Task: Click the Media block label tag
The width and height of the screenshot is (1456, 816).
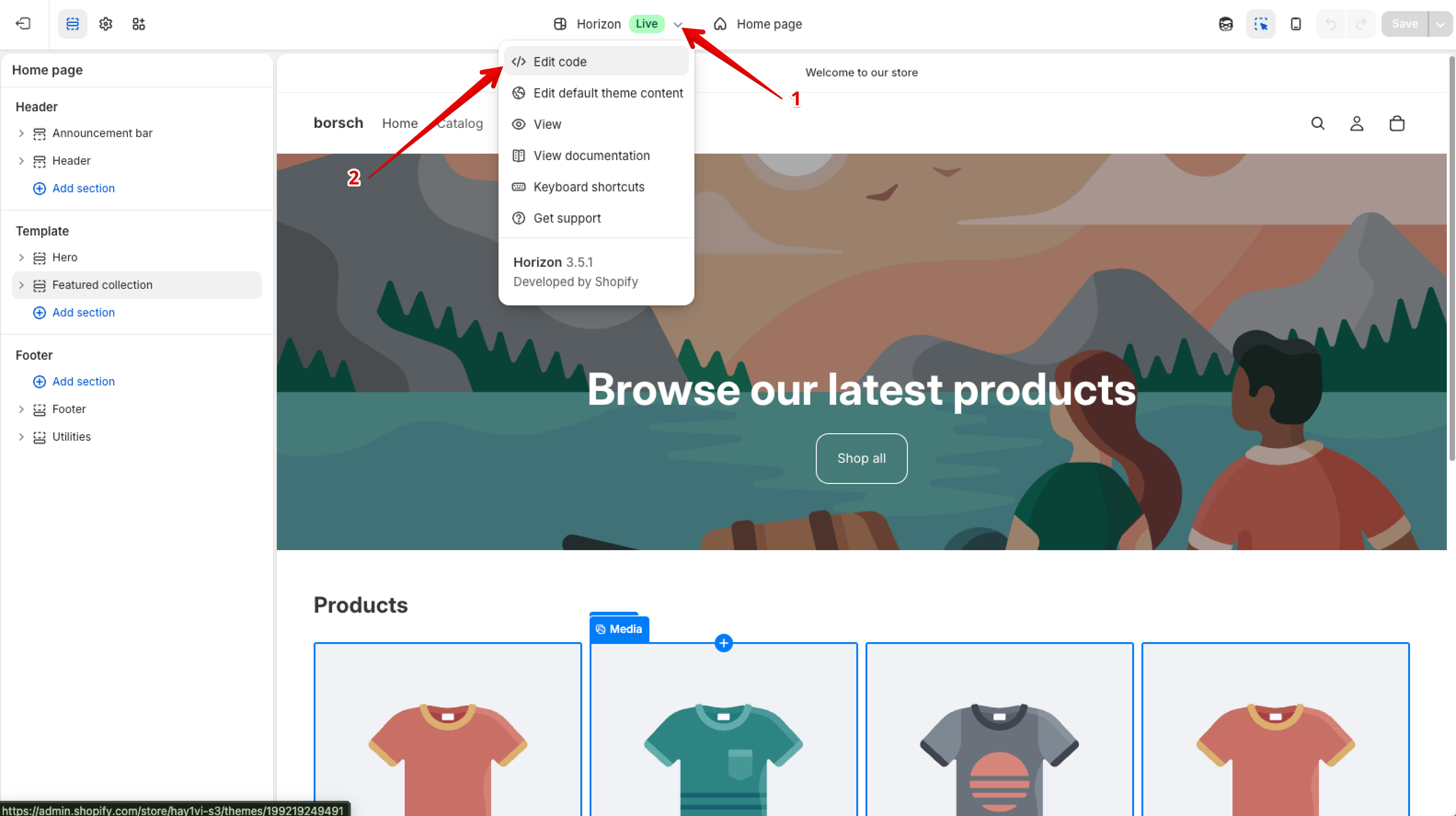Action: point(619,629)
